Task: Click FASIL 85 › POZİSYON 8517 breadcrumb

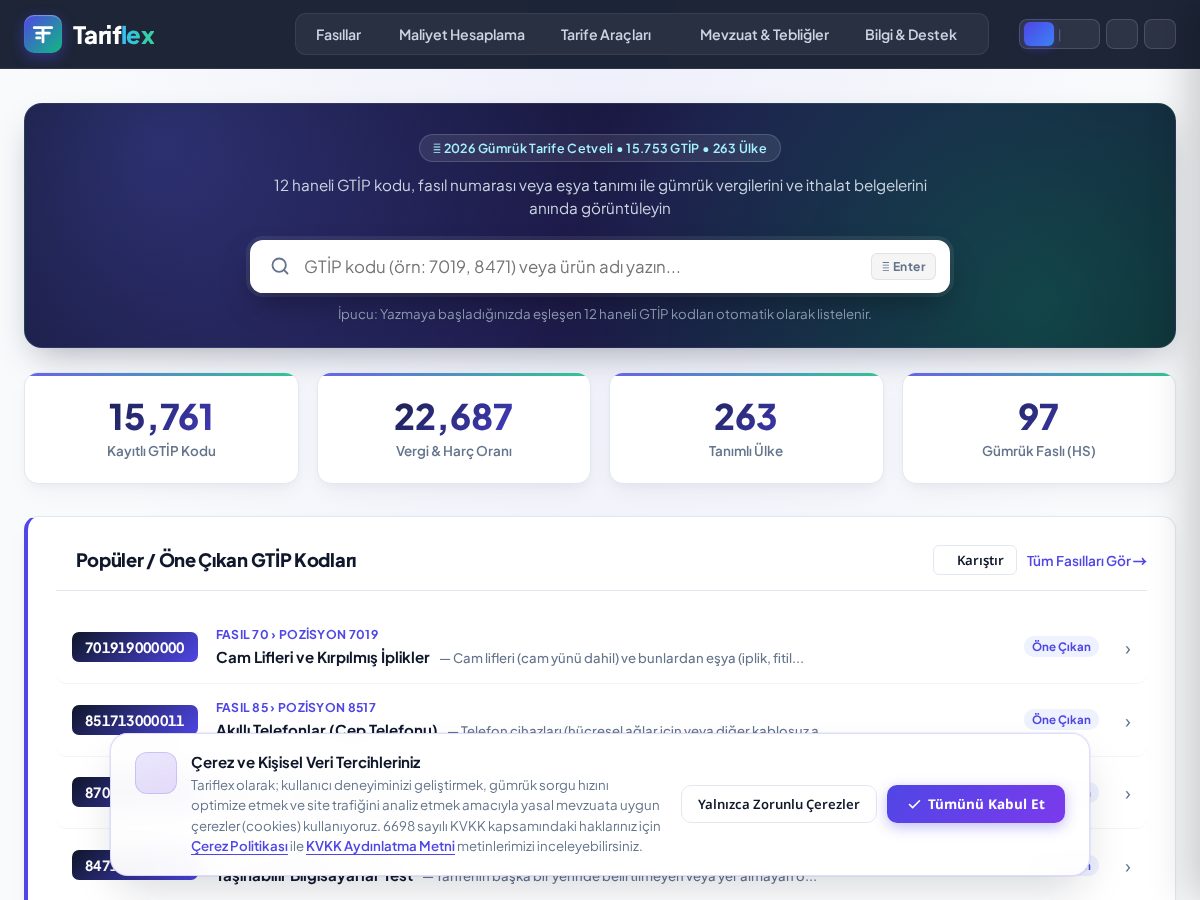Action: click(296, 707)
